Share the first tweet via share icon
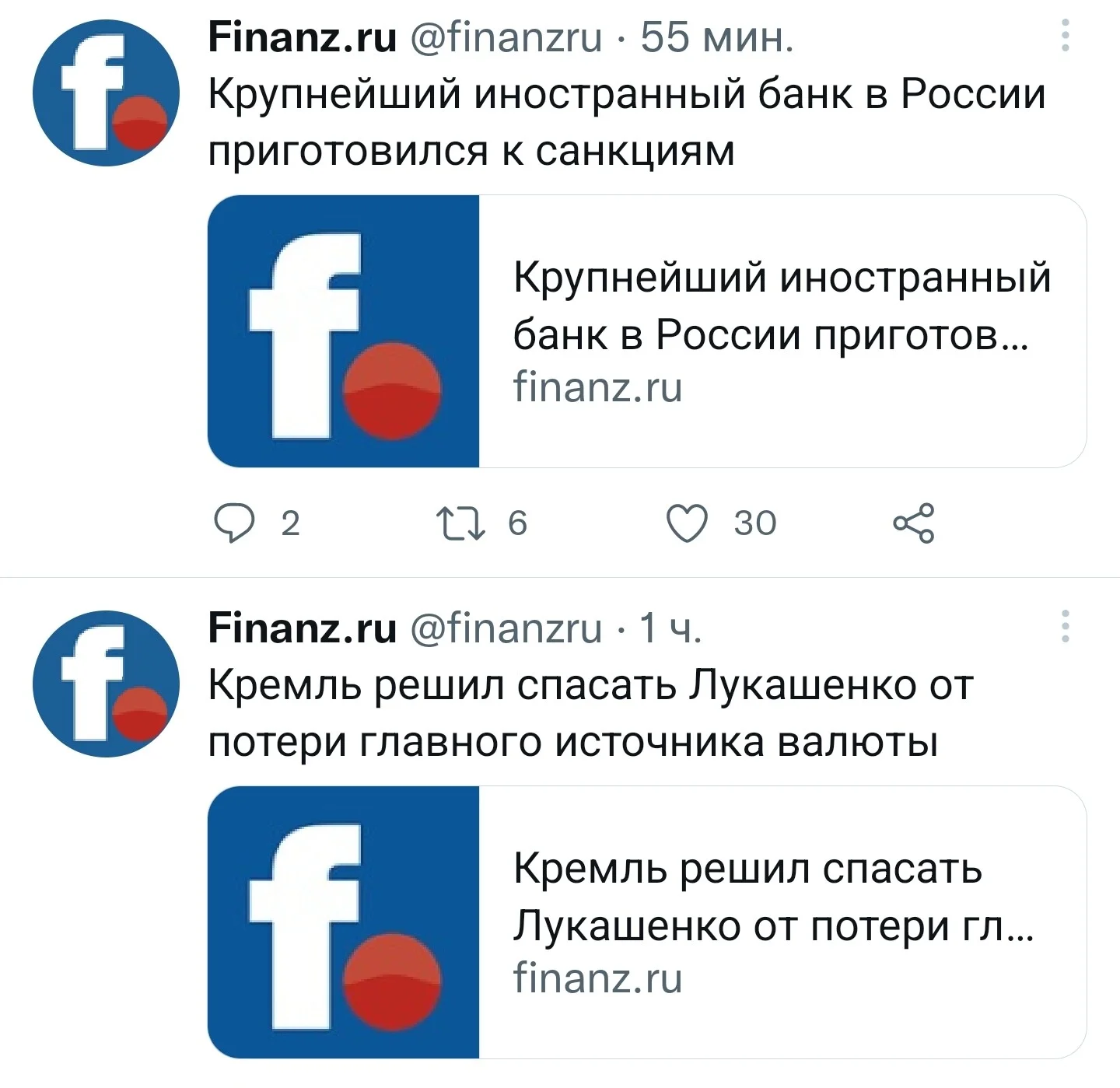 point(915,523)
